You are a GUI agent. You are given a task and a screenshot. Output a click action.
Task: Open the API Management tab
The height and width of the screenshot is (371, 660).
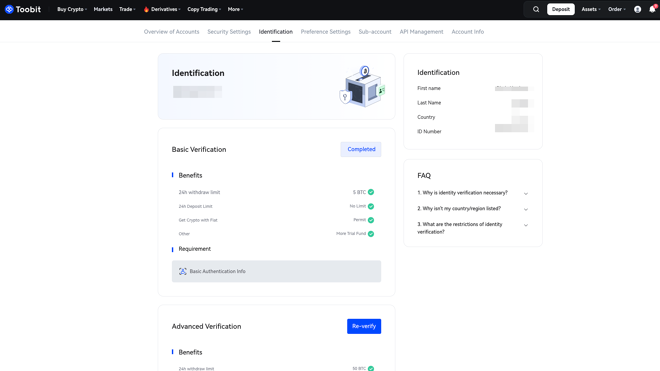[x=421, y=32]
